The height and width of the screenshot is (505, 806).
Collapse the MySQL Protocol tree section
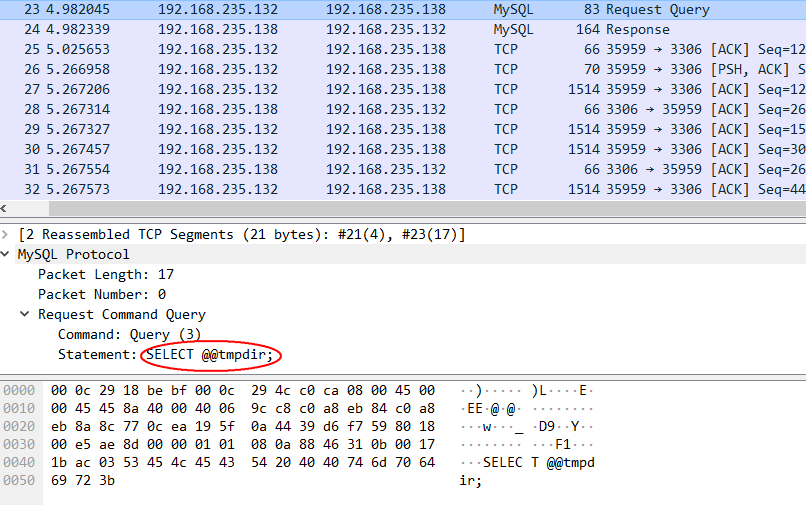pos(8,254)
